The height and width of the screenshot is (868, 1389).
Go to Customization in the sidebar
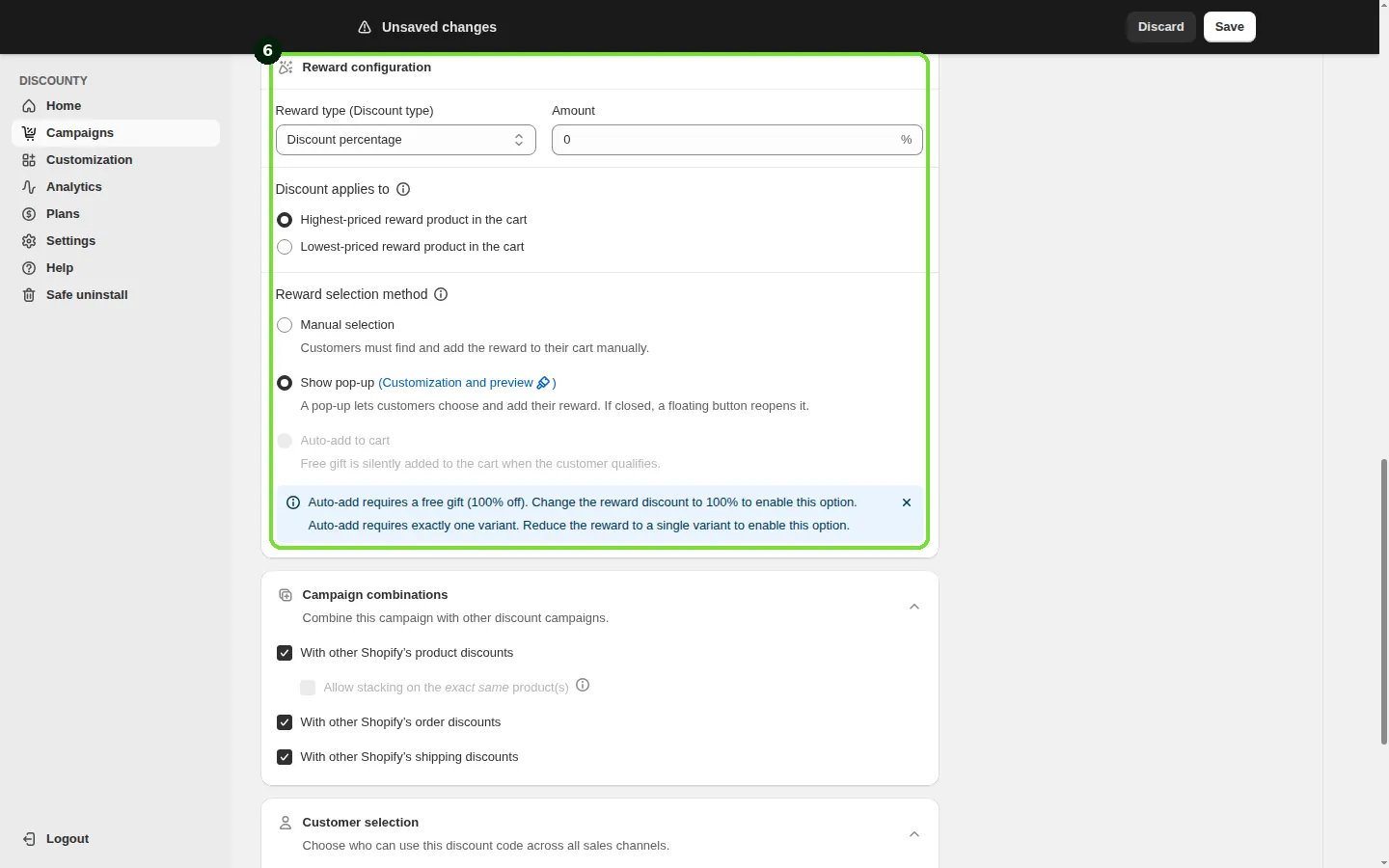click(116, 160)
